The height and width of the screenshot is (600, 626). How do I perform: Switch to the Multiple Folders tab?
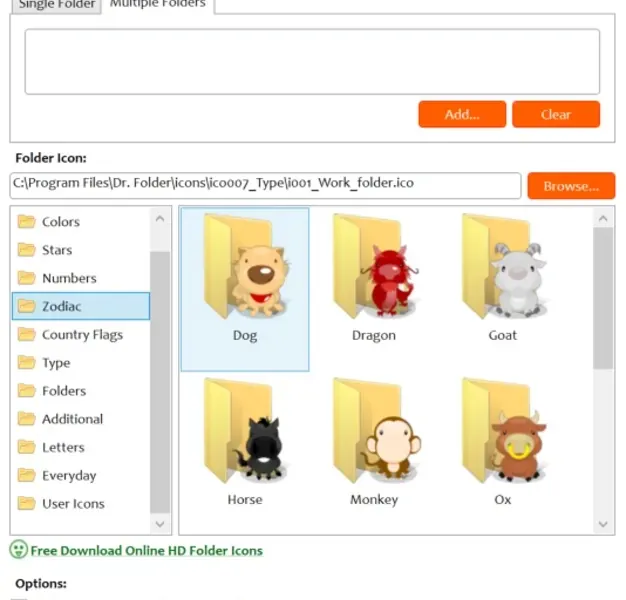pos(158,5)
